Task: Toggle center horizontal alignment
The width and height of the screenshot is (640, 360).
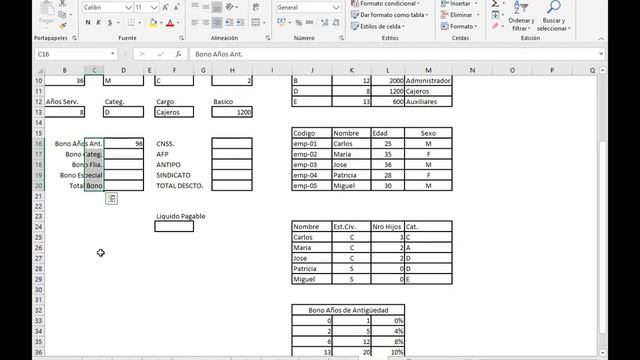Action: (x=206, y=22)
